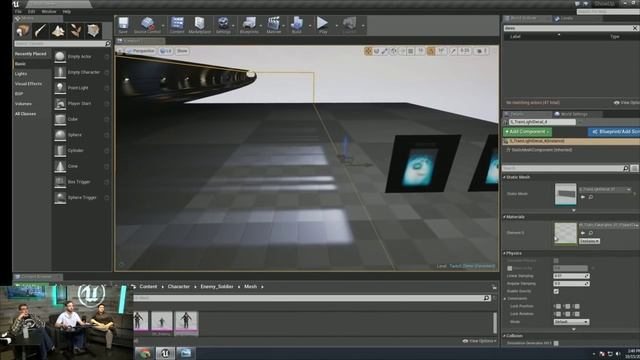640x360 pixels.
Task: Toggle Lock Rotation Z checkbox
Action: point(577,314)
